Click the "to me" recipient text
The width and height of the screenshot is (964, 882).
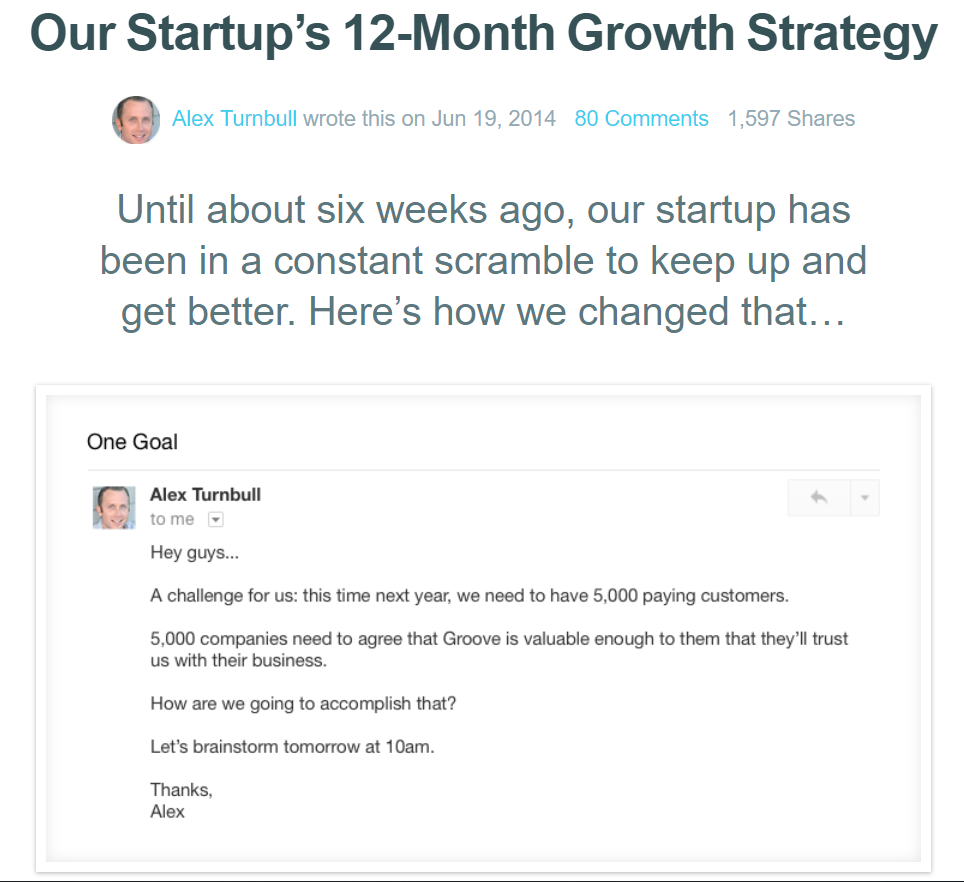172,520
